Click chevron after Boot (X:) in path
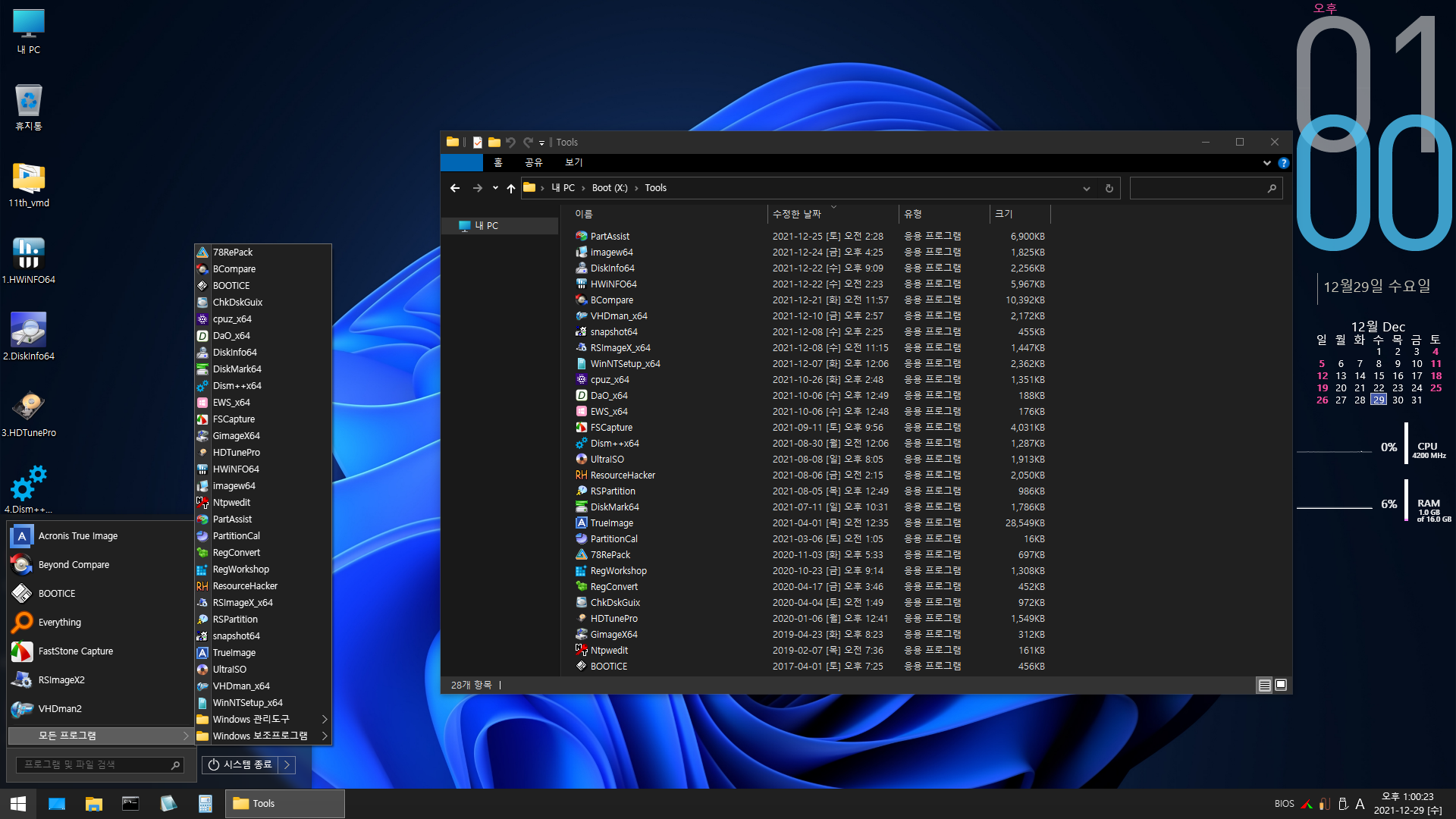The height and width of the screenshot is (819, 1456). click(x=636, y=188)
